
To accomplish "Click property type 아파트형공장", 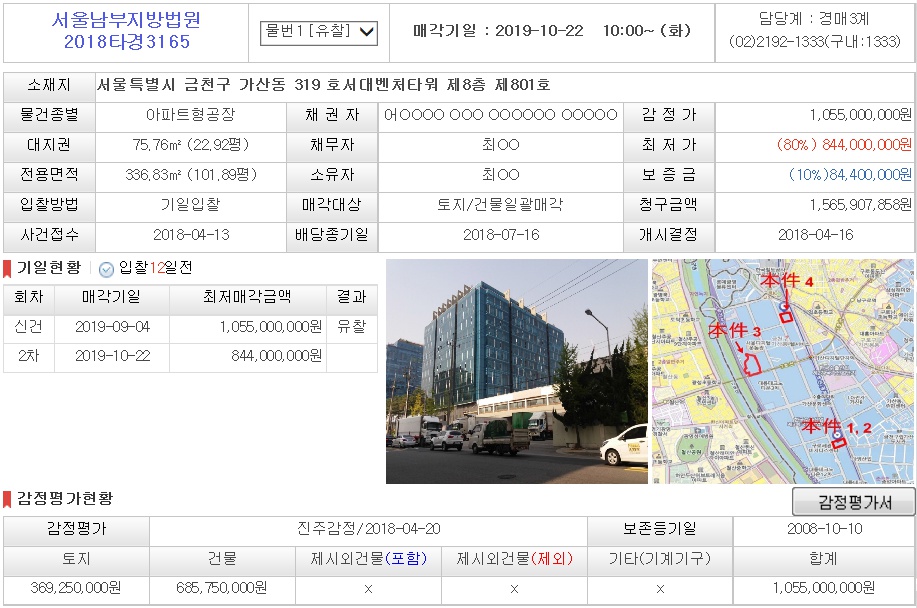I will pyautogui.click(x=191, y=115).
